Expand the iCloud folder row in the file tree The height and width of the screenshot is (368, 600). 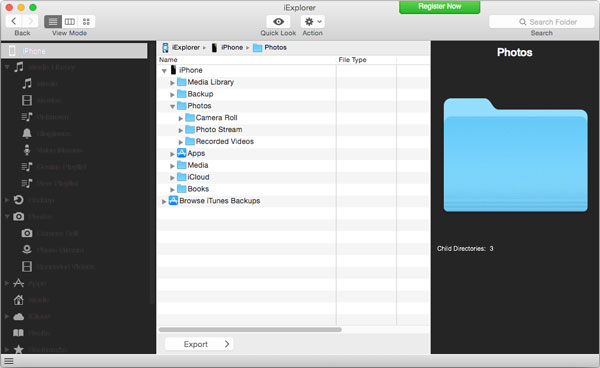click(172, 177)
